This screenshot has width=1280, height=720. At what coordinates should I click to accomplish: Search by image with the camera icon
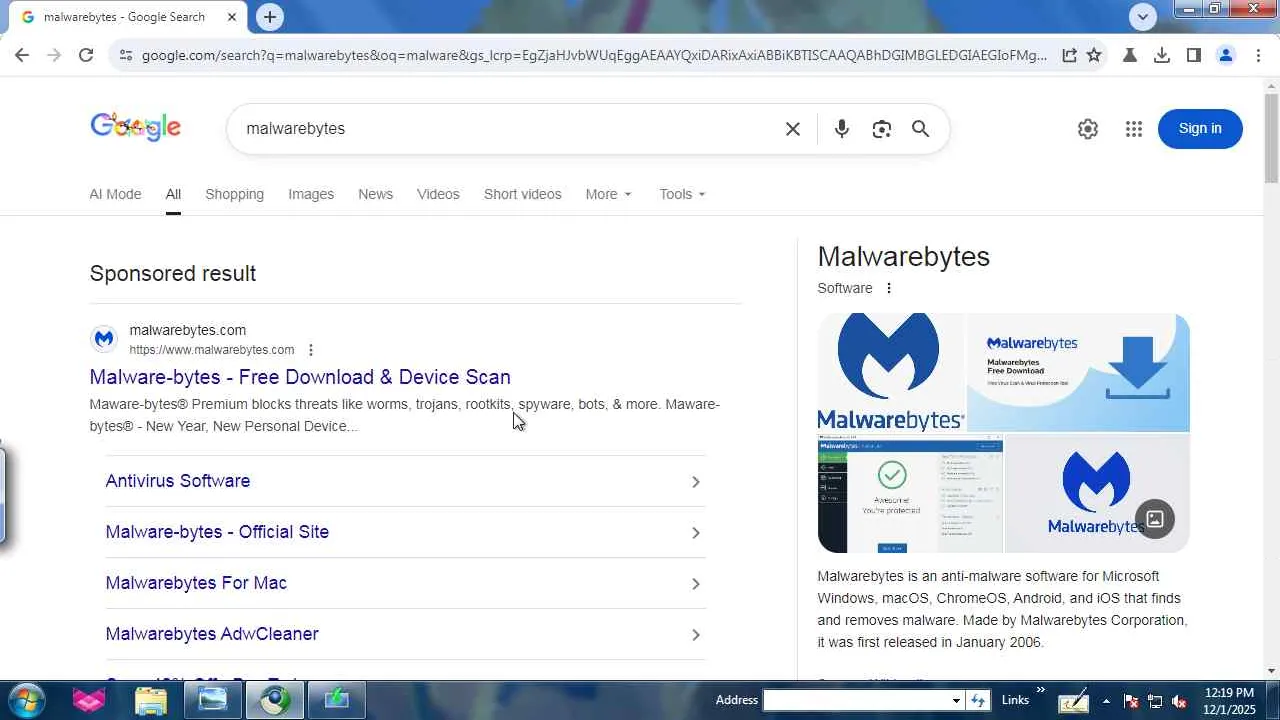point(881,129)
